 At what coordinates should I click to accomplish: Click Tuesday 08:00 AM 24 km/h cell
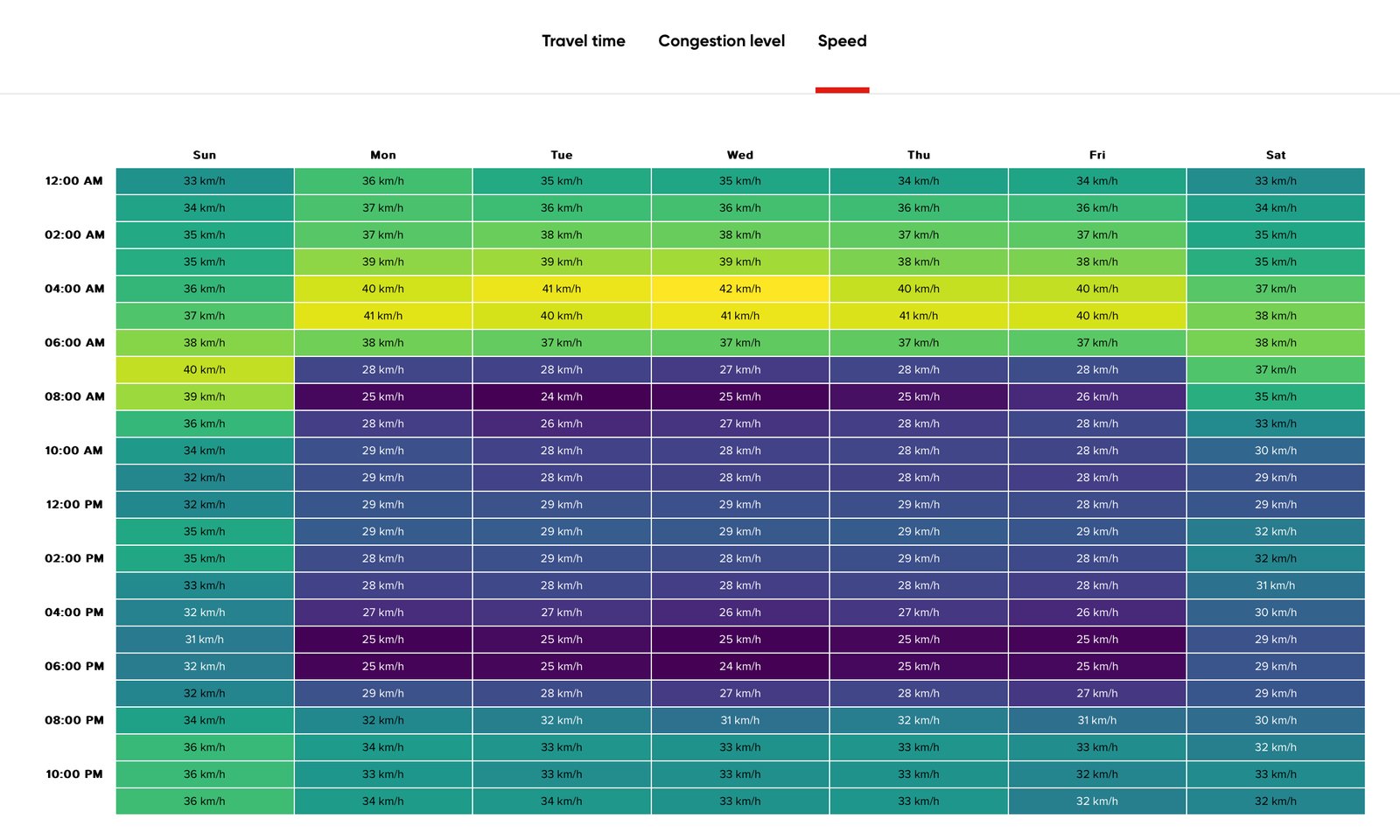[x=562, y=396]
